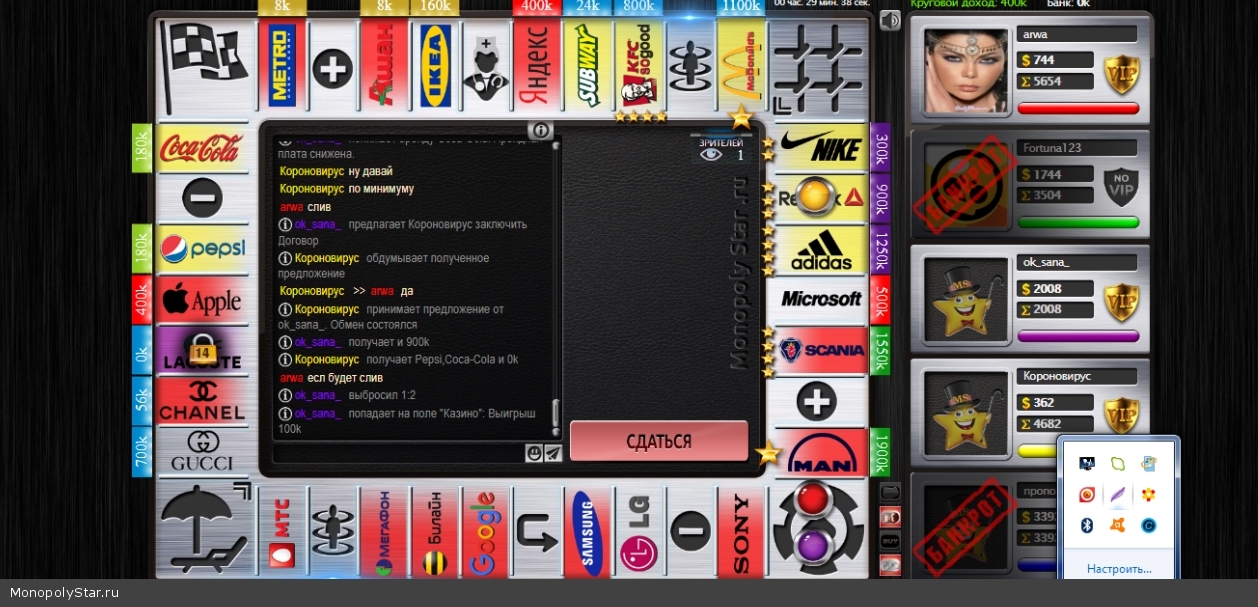Image resolution: width=1258 pixels, height=607 pixels.
Task: Click arwa's VIP shield badge
Action: [x=1121, y=75]
